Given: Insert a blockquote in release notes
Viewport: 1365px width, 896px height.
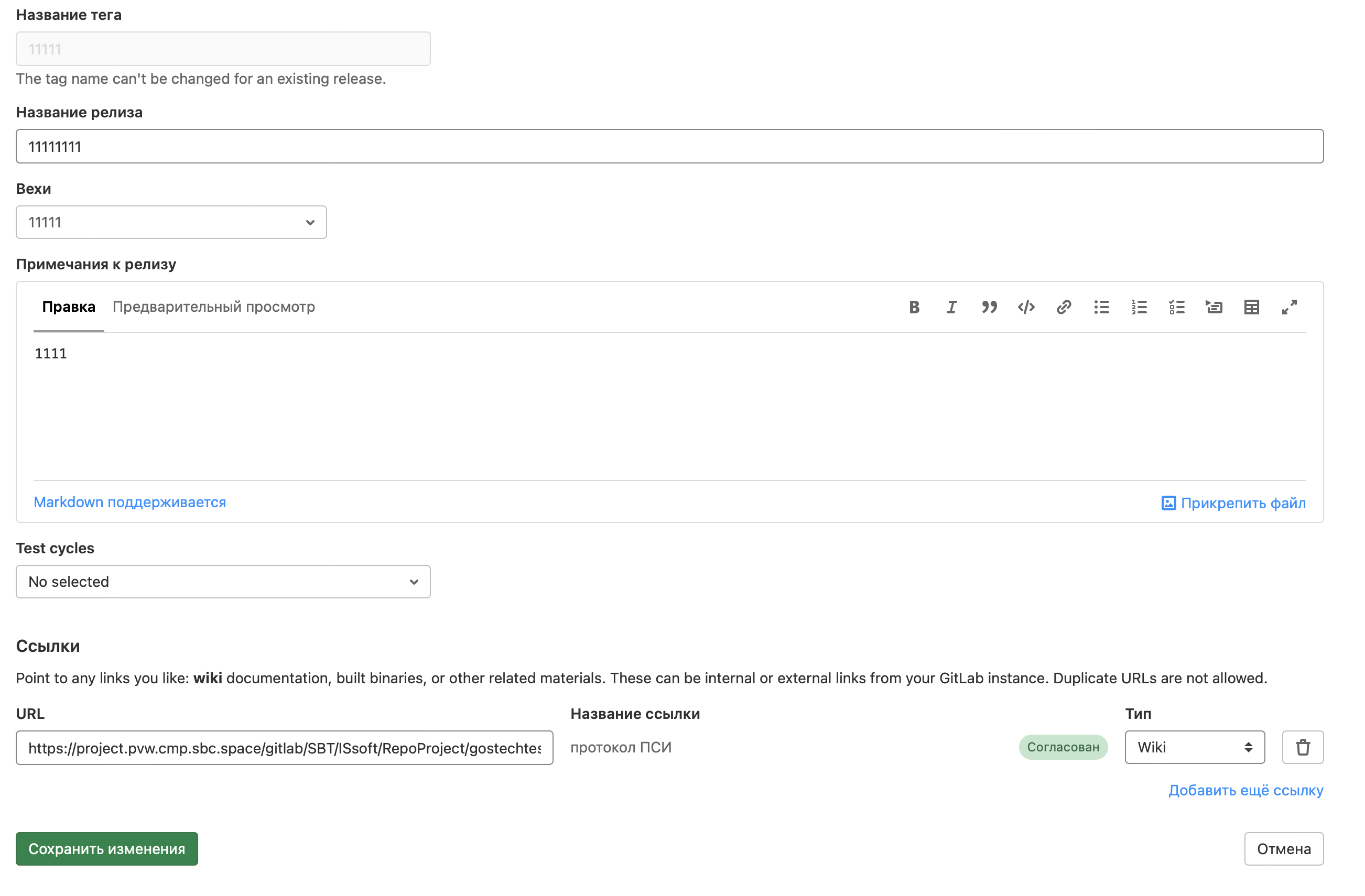Looking at the screenshot, I should pos(989,307).
